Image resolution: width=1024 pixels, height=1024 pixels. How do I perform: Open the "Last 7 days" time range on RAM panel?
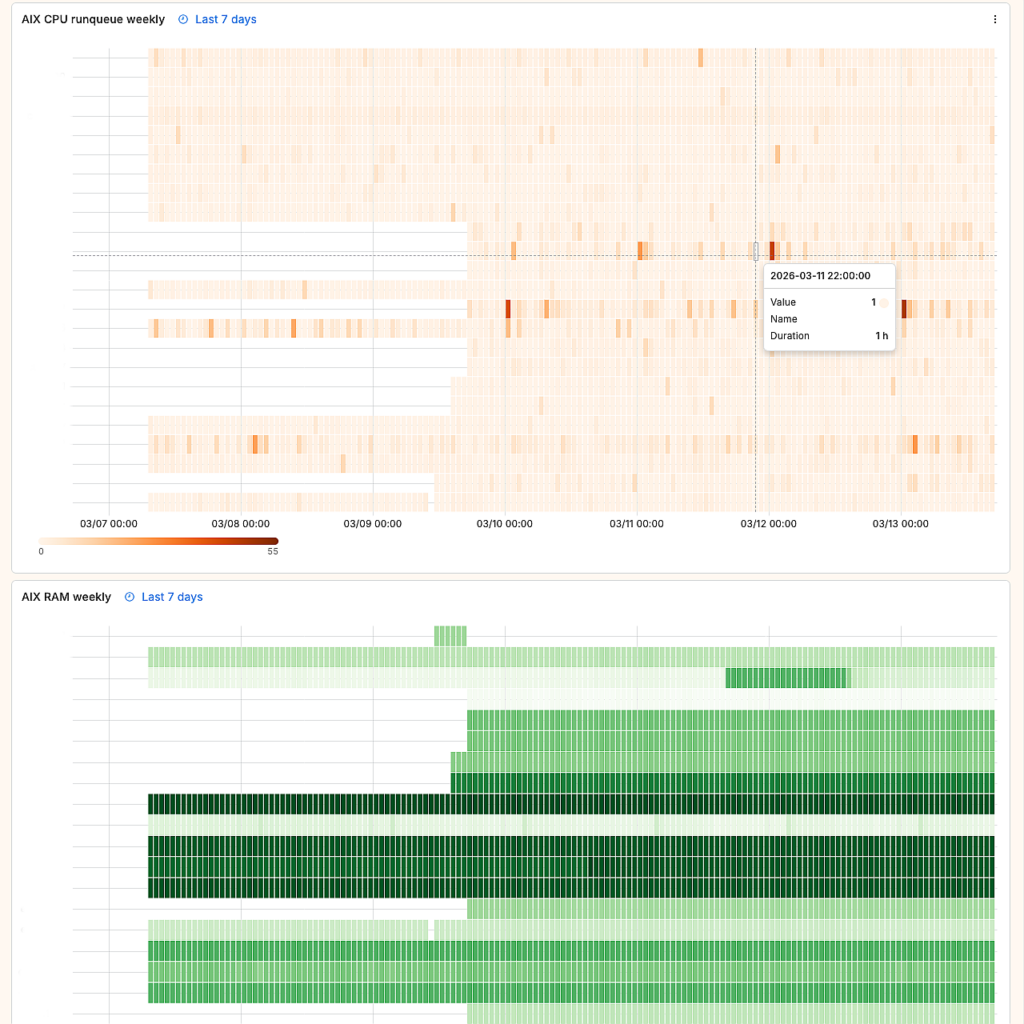point(171,597)
